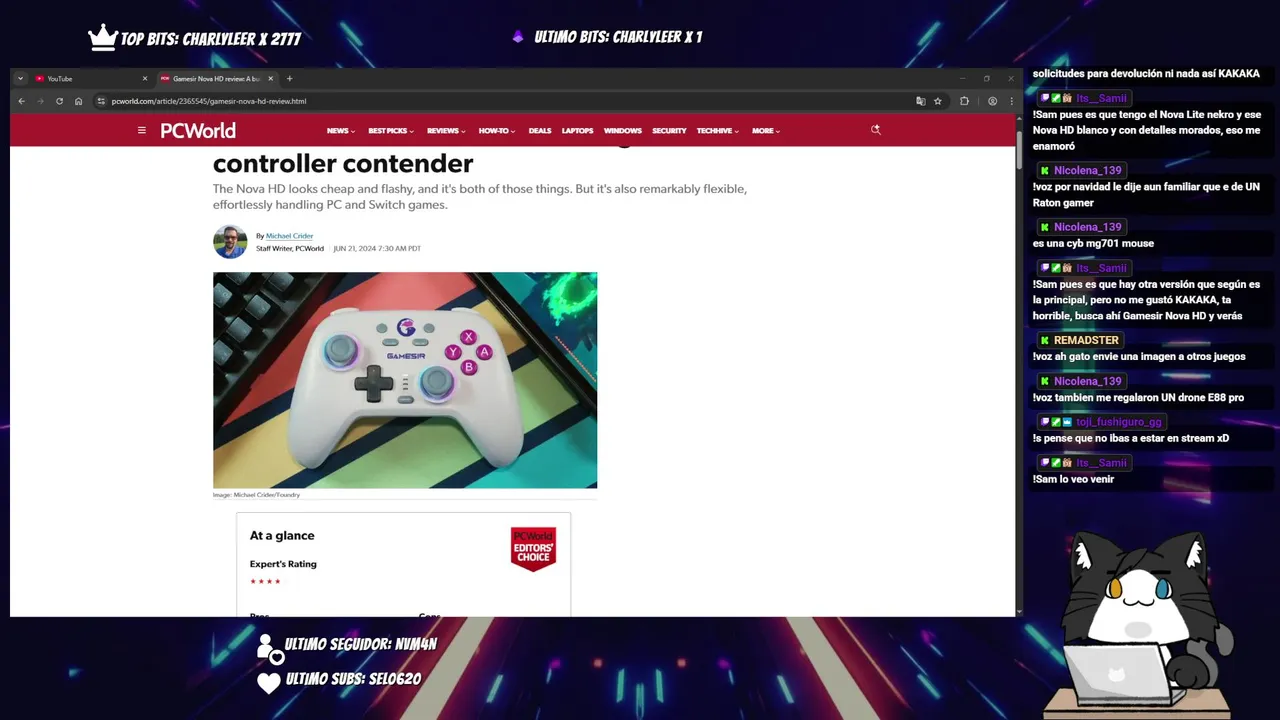
Task: Click the 'JUN 21, 2024 7:30 AM PDT' date
Action: pyautogui.click(x=377, y=248)
